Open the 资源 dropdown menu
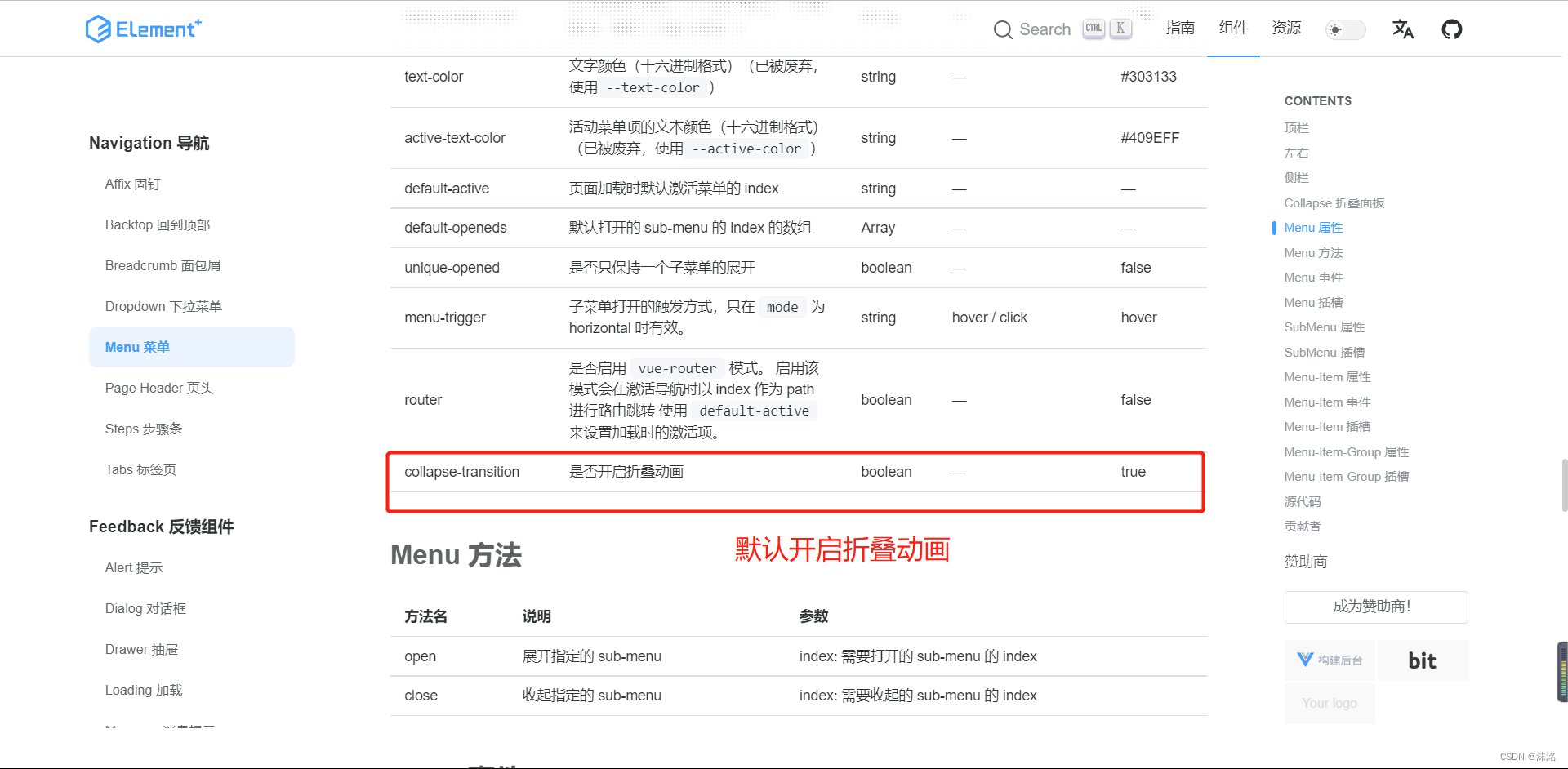 point(1286,29)
